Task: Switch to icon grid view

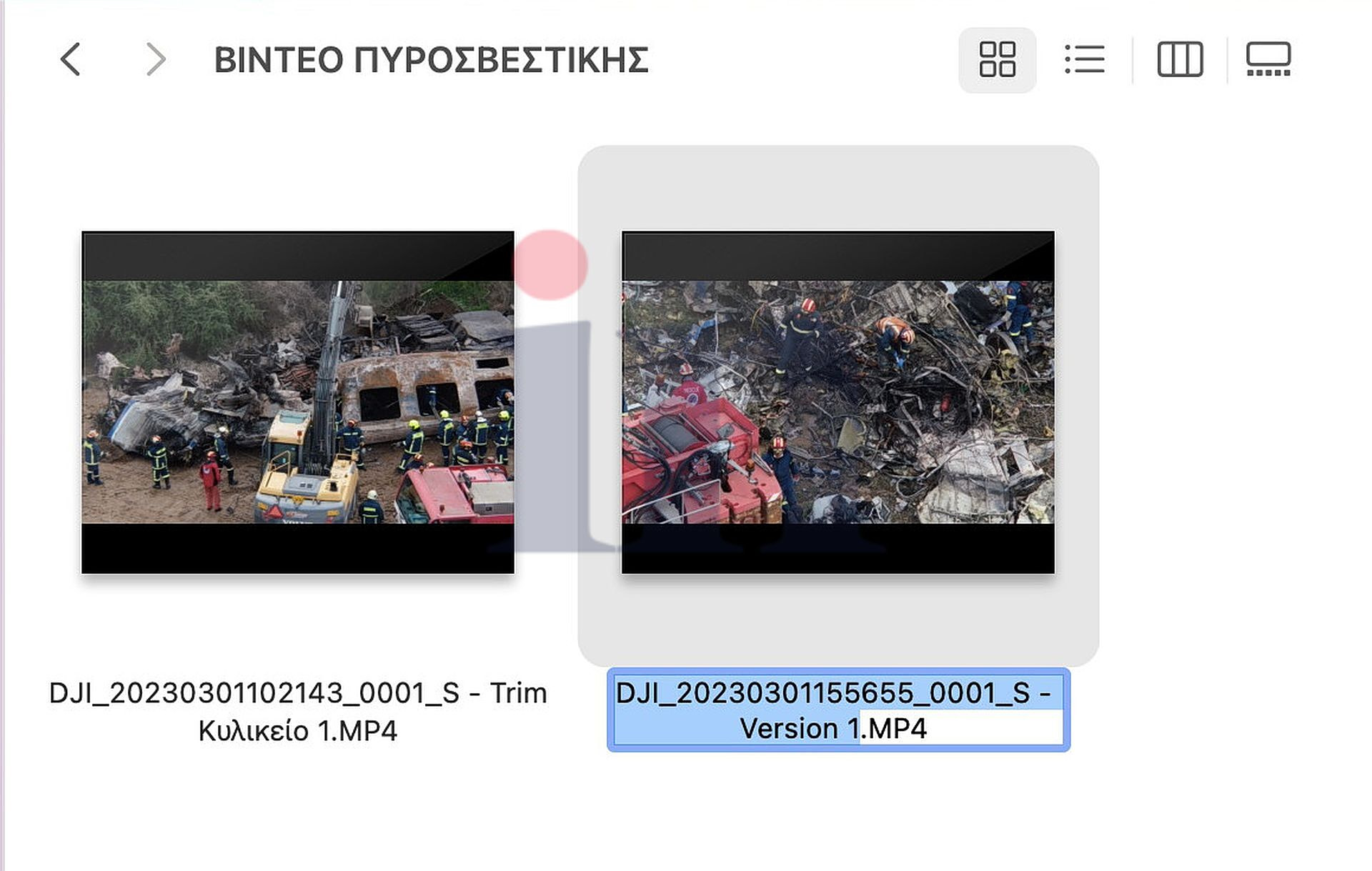Action: coord(997,59)
